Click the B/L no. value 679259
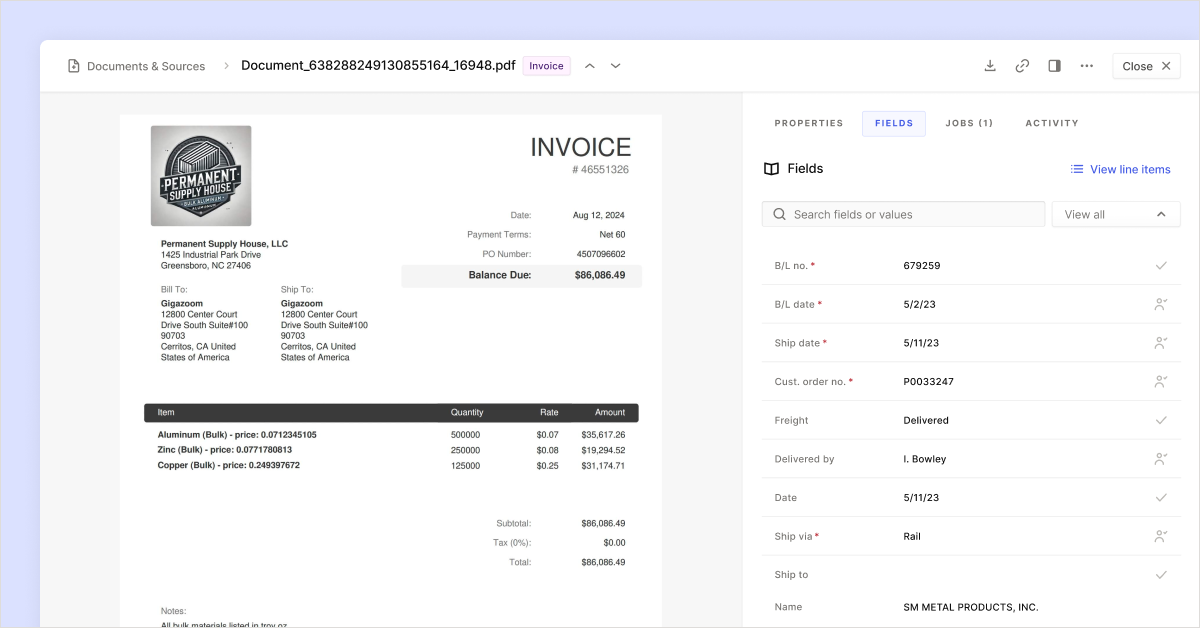Image resolution: width=1200 pixels, height=628 pixels. click(922, 266)
